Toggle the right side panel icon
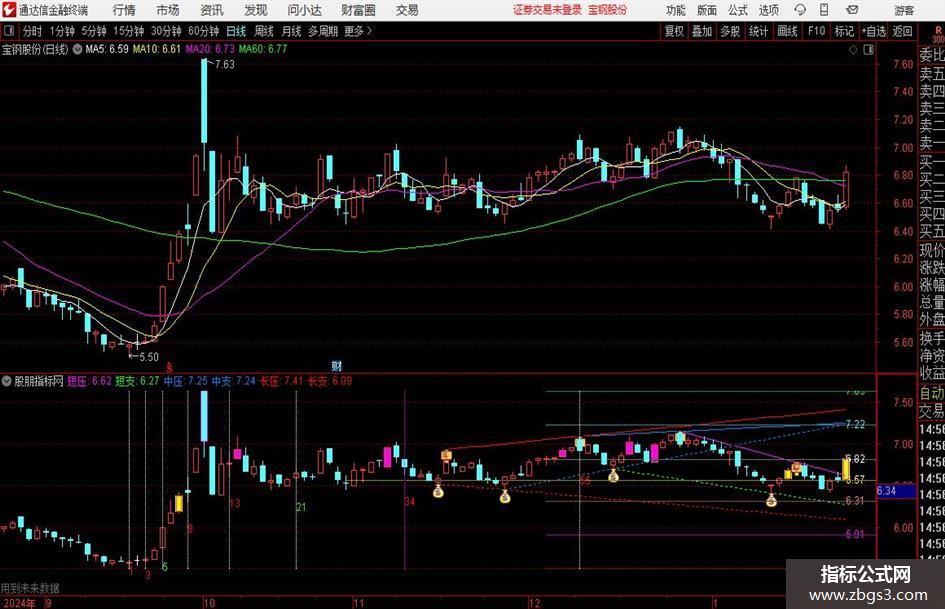The height and width of the screenshot is (609, 945). point(868,50)
